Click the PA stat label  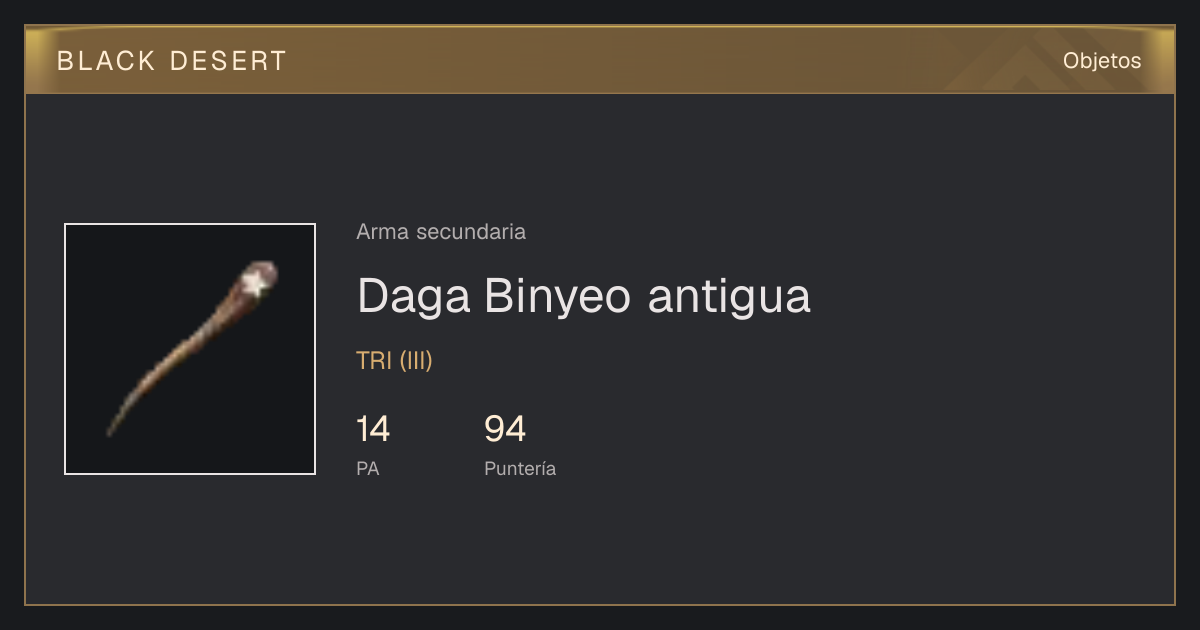point(367,468)
